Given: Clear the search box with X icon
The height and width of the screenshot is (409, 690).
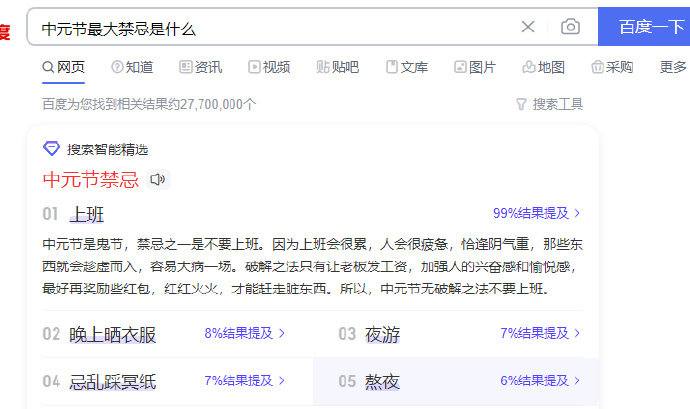Looking at the screenshot, I should pos(528,27).
